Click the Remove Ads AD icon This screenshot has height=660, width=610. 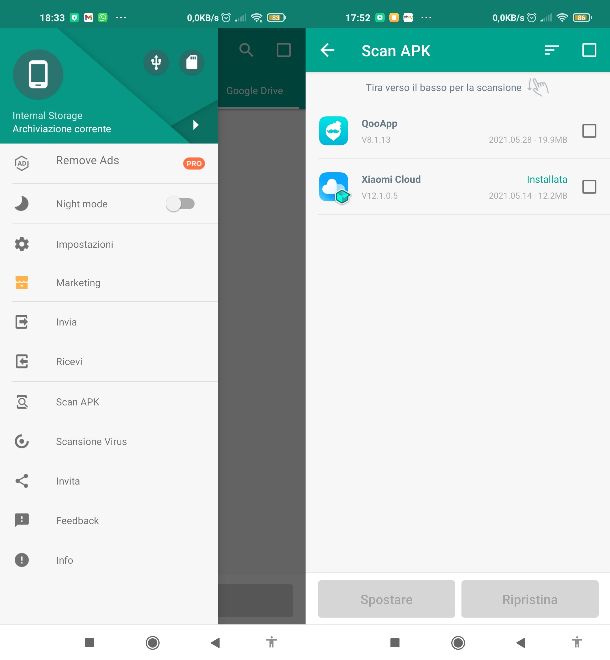click(x=22, y=163)
